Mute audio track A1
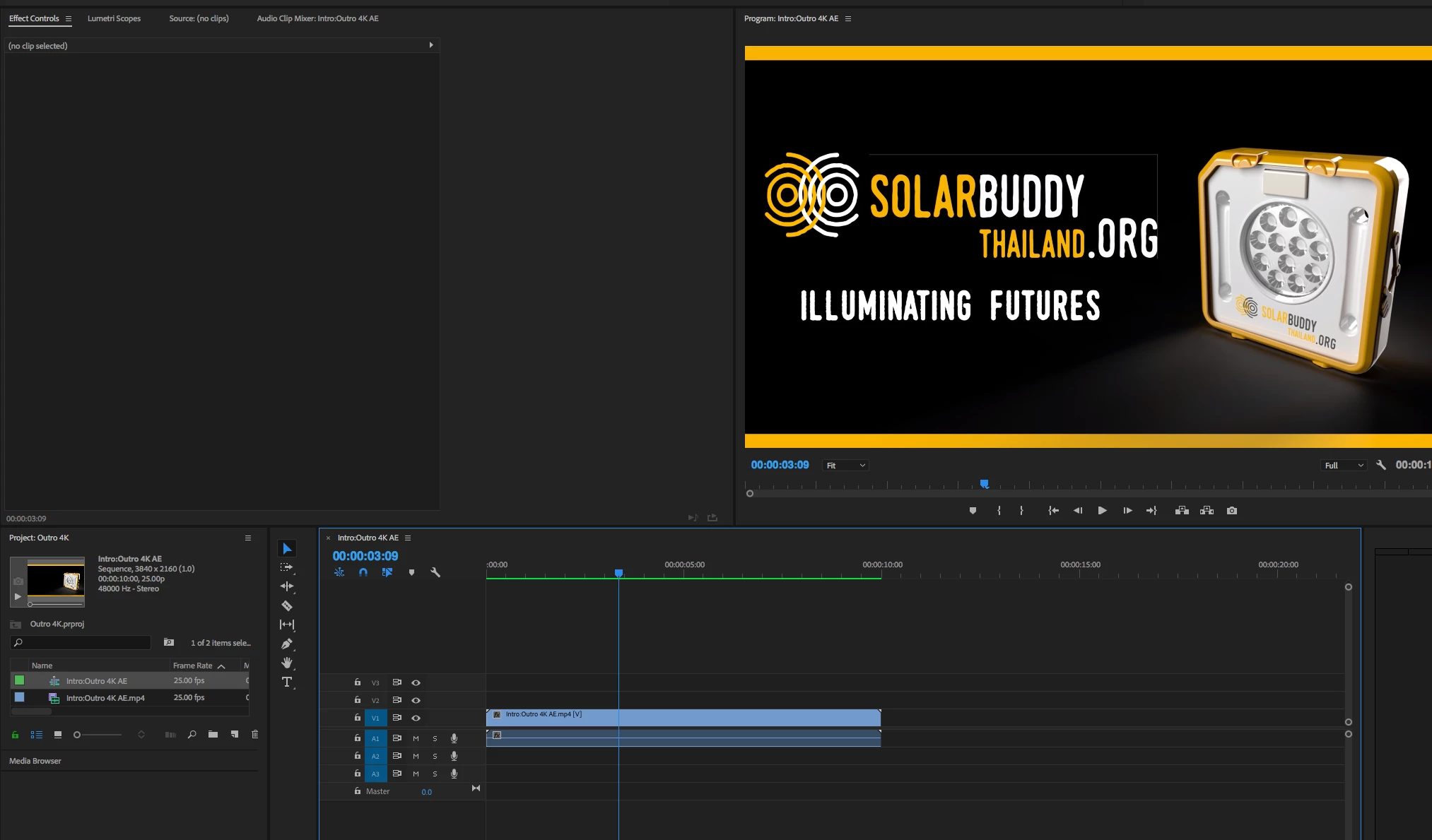Viewport: 1432px width, 840px height. pos(416,738)
